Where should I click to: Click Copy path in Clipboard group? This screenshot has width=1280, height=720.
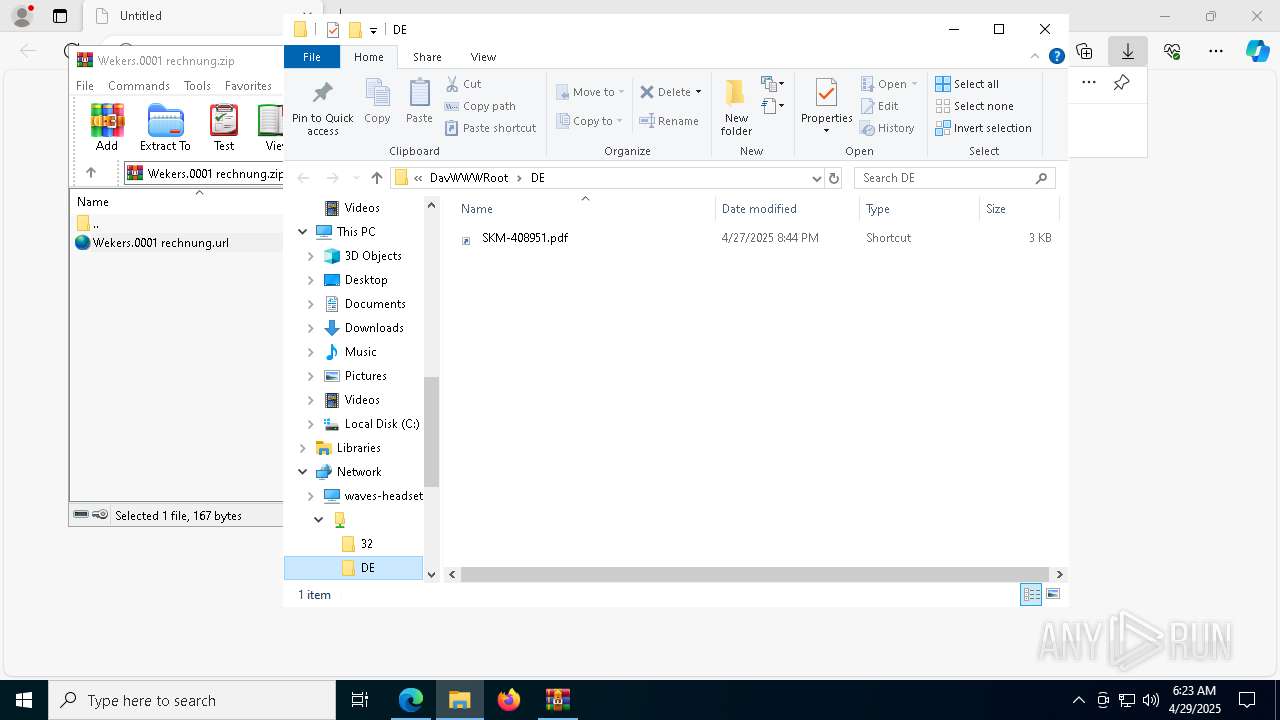click(x=480, y=106)
